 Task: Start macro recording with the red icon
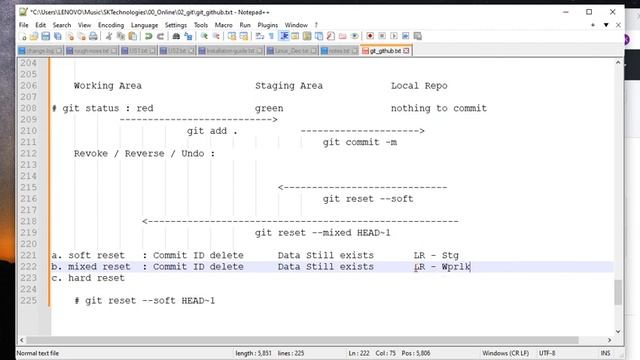(x=370, y=36)
